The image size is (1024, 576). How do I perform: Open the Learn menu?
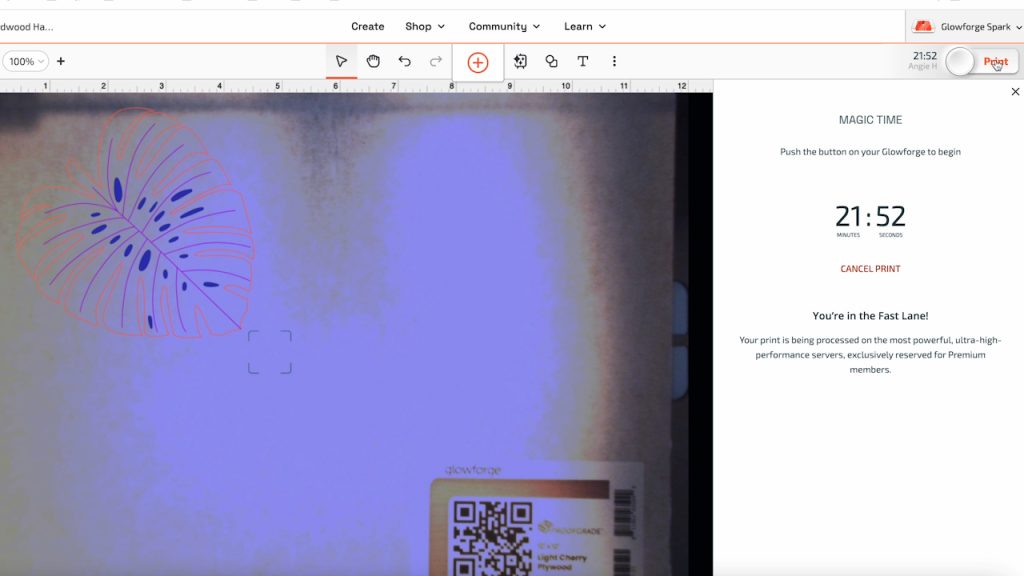(x=585, y=26)
